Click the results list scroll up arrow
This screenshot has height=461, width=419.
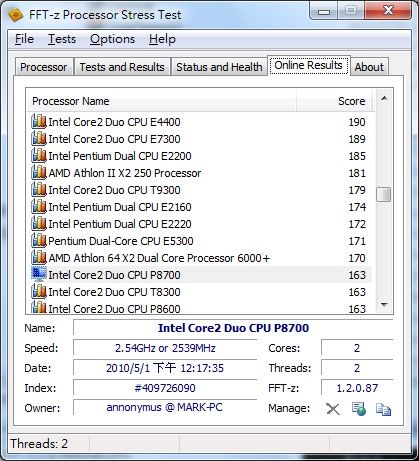coord(384,98)
